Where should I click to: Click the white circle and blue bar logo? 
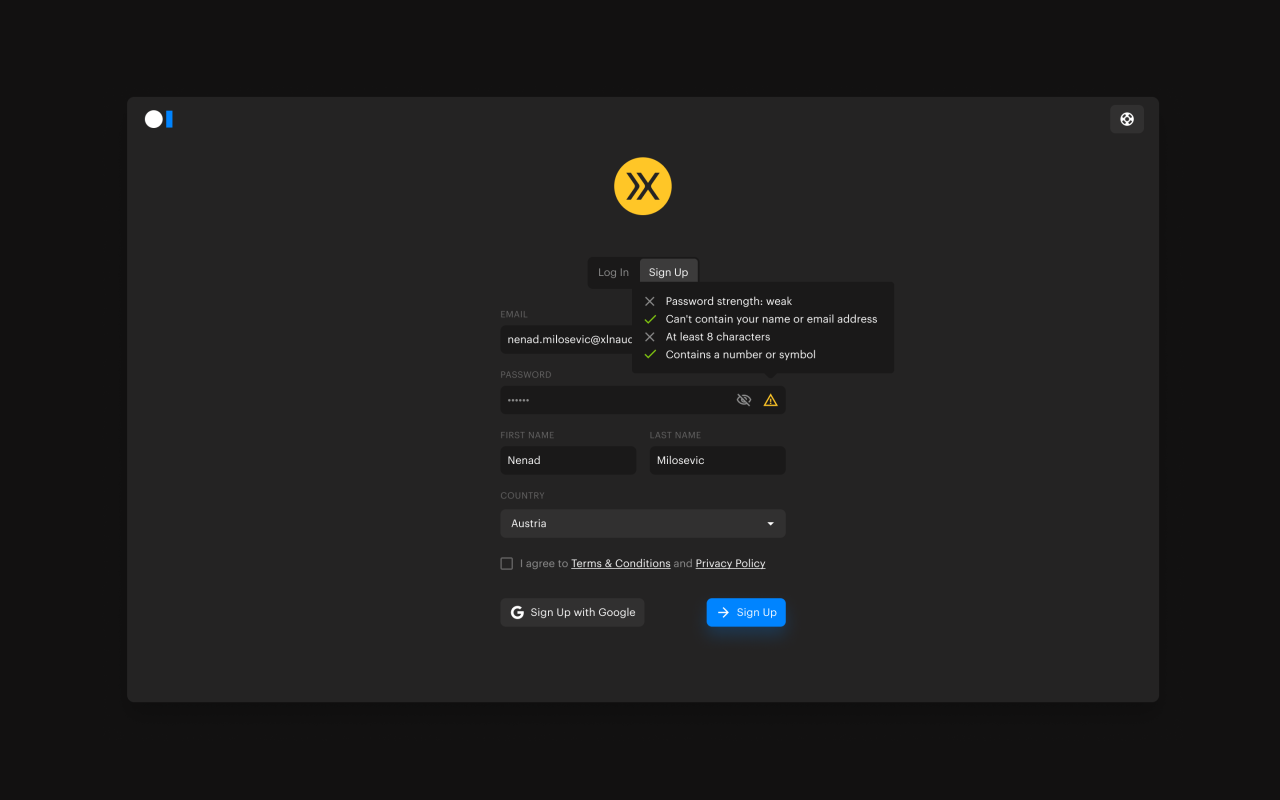159,119
